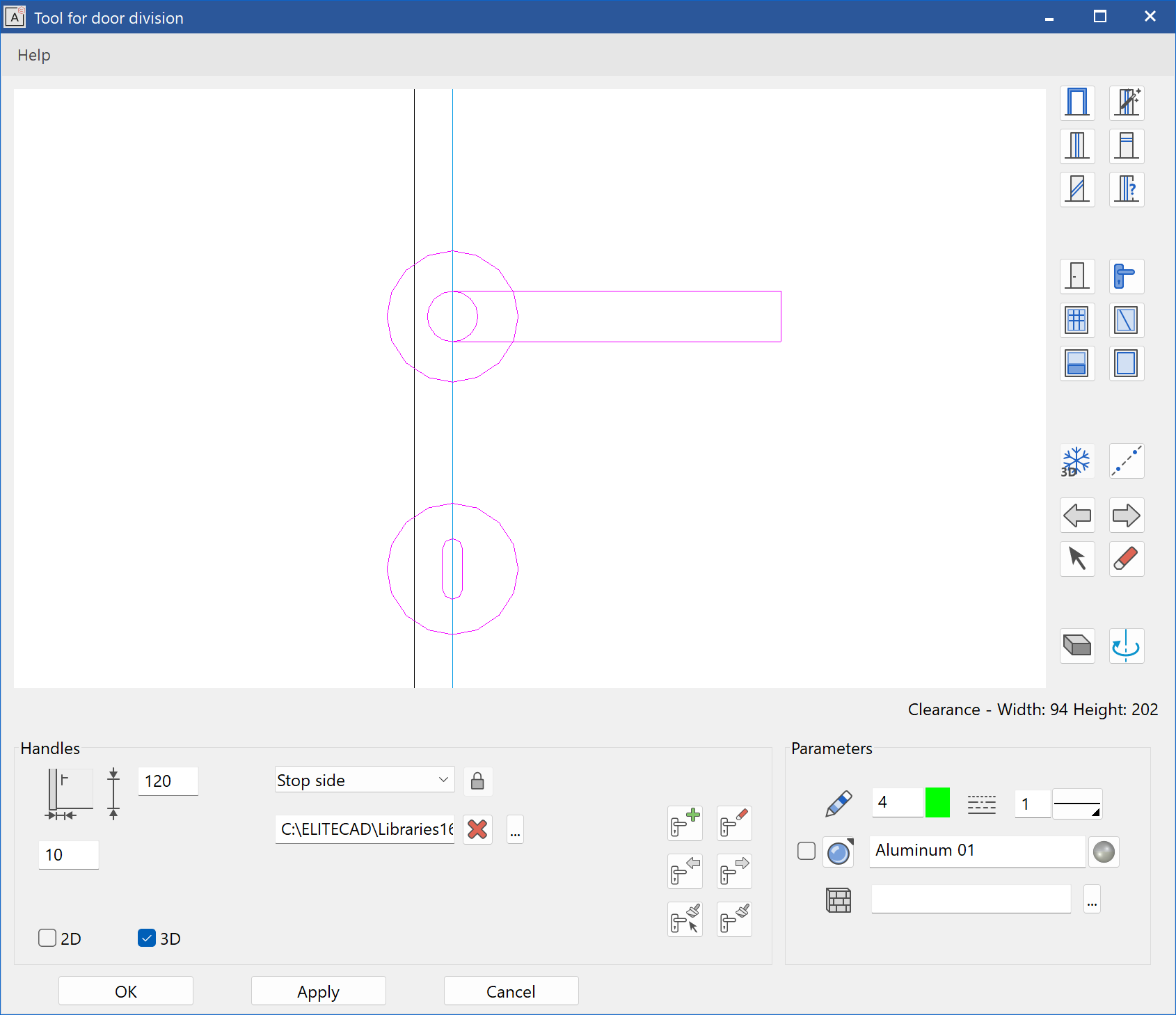Click handle brush with cursor icon
This screenshot has height=1015, width=1176.
tap(685, 920)
